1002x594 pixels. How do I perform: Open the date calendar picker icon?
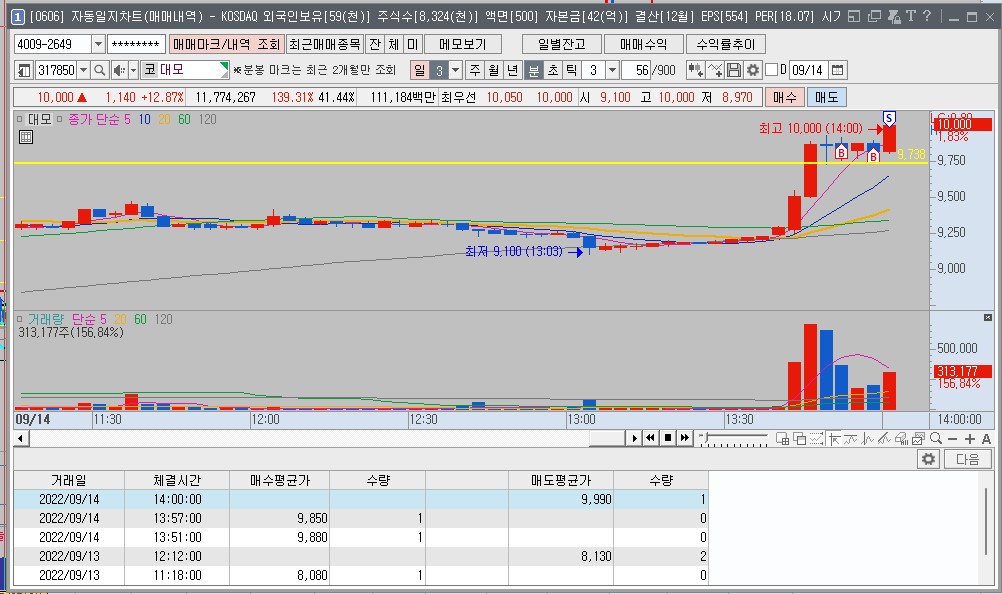coord(838,70)
